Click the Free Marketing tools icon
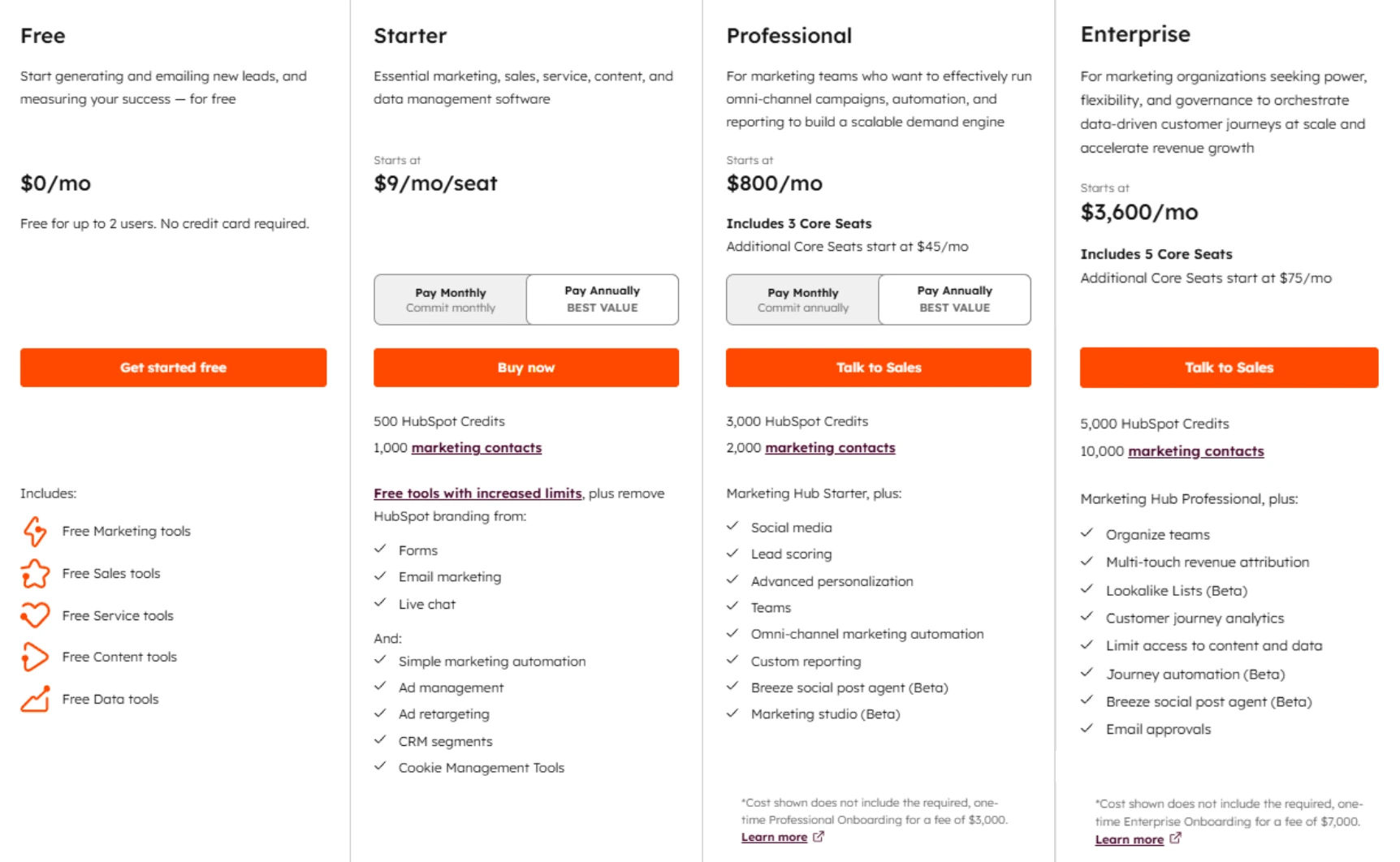 point(36,532)
